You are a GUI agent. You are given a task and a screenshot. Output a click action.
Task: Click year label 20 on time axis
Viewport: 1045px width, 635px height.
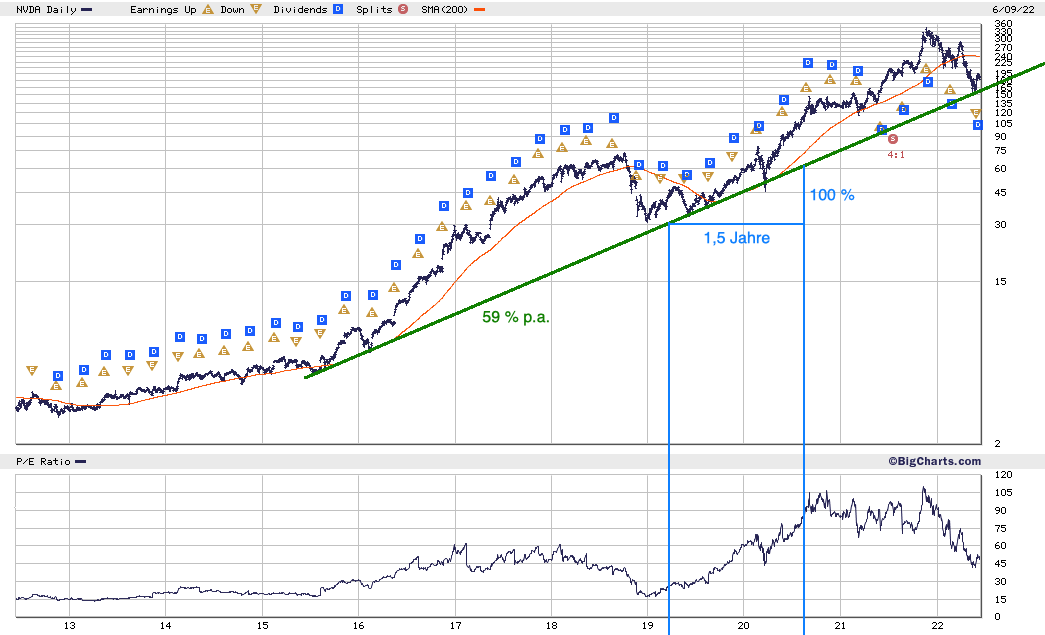pyautogui.click(x=743, y=625)
